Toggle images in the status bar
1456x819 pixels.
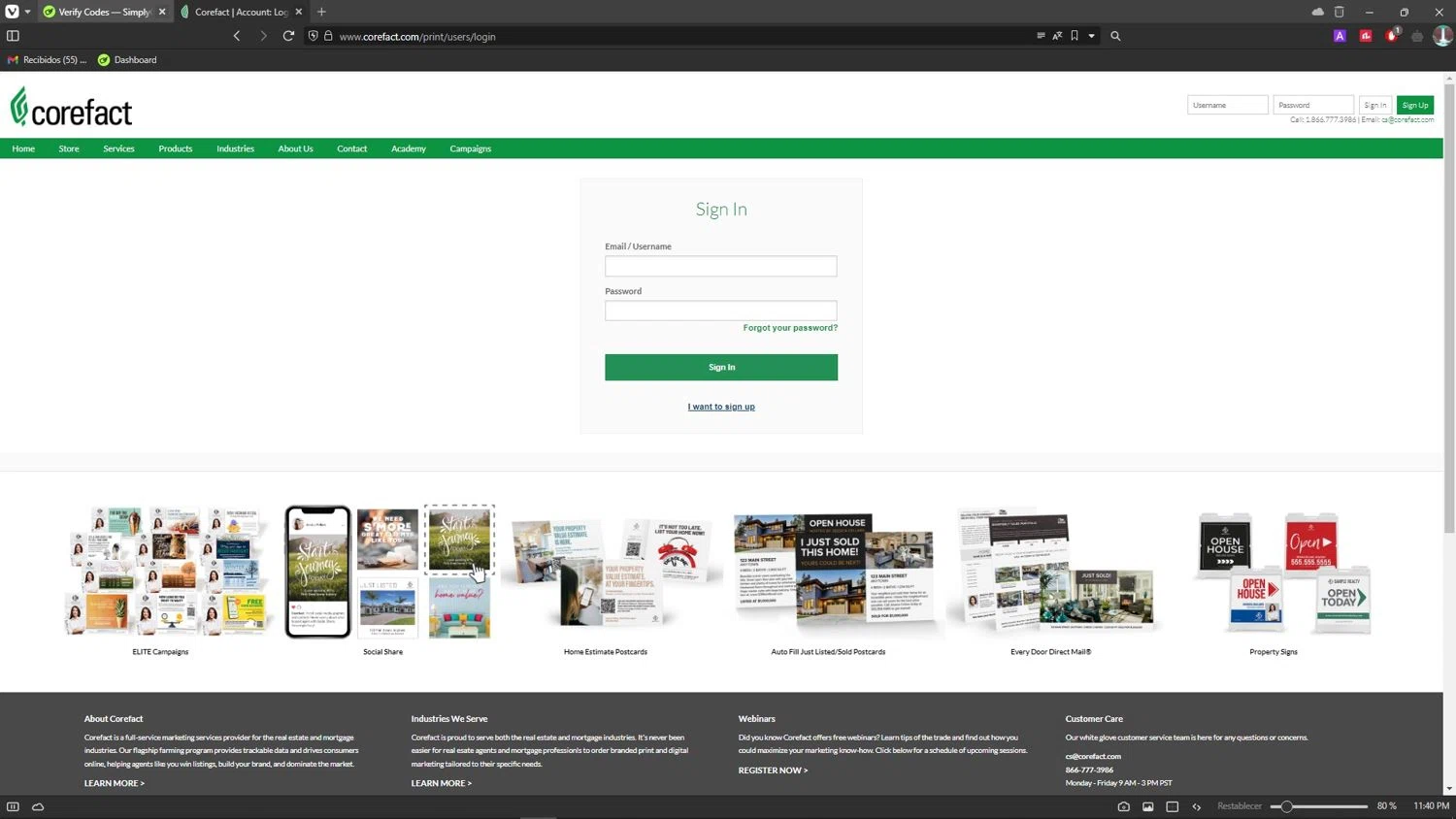pyautogui.click(x=1147, y=806)
